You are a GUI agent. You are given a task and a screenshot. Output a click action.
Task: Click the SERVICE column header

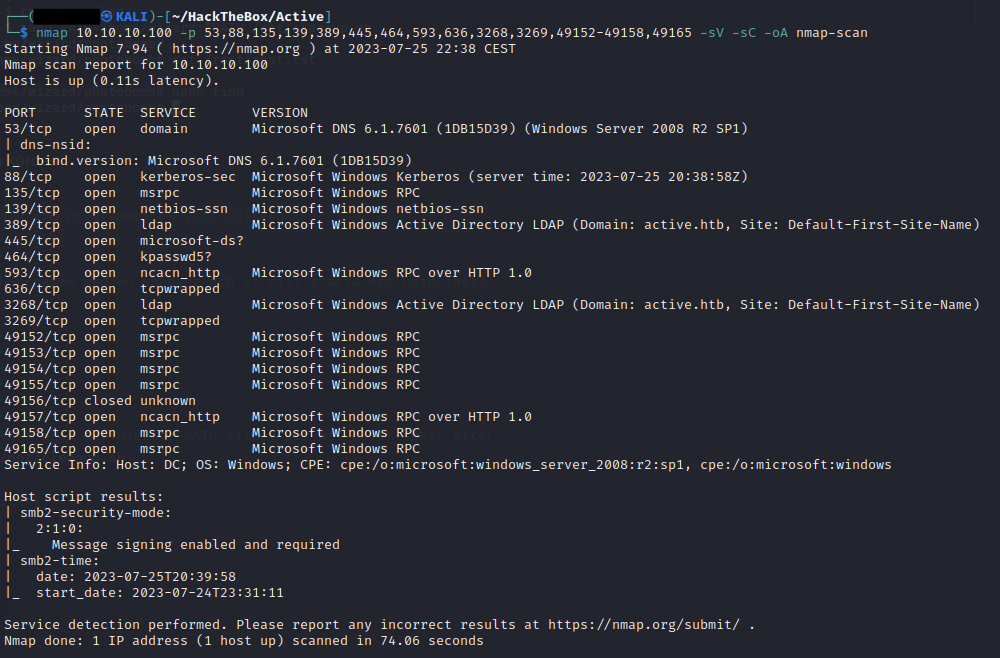[x=168, y=113]
